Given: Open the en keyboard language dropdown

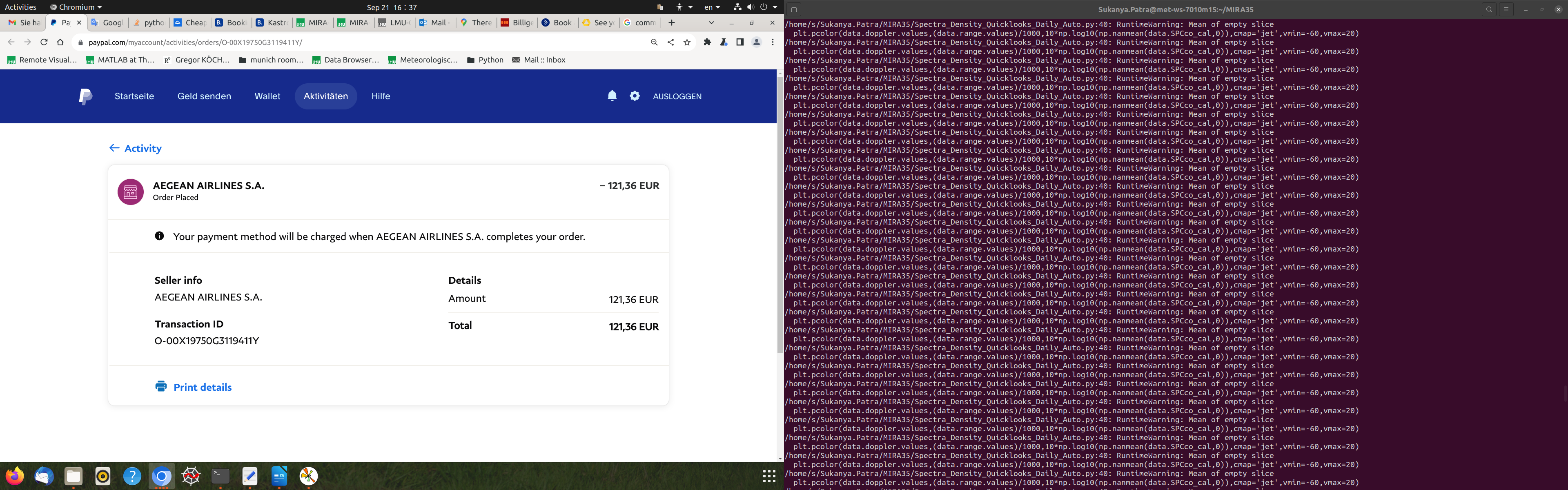Looking at the screenshot, I should click(x=712, y=7).
